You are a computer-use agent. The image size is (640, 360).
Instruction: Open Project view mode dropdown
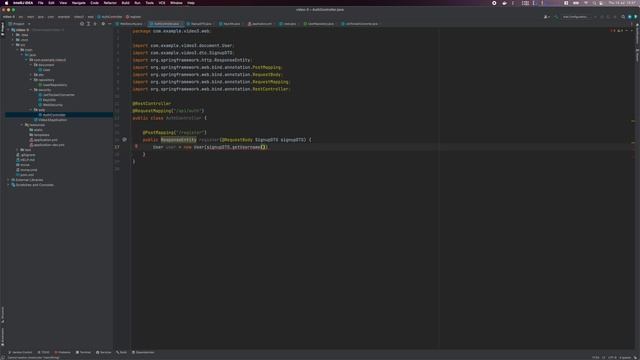click(x=19, y=24)
